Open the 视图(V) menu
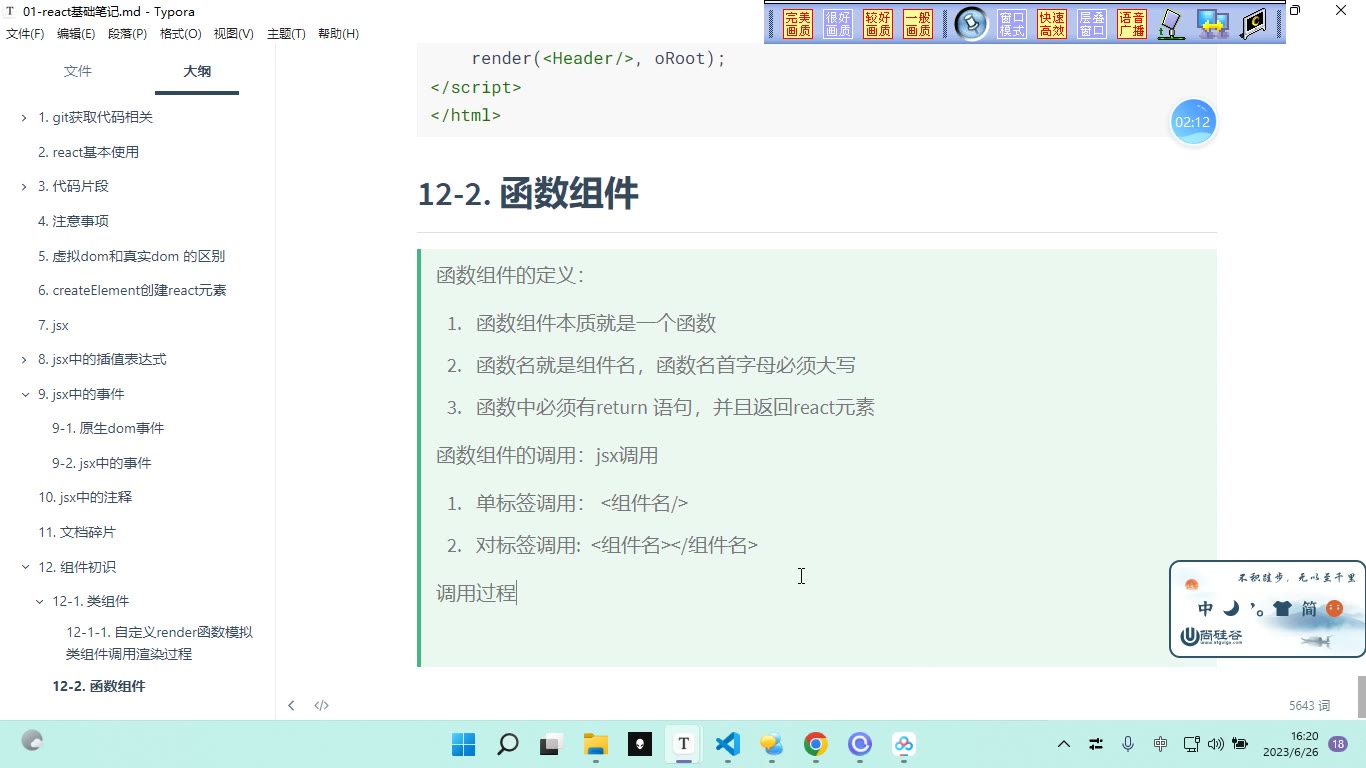 coord(233,33)
